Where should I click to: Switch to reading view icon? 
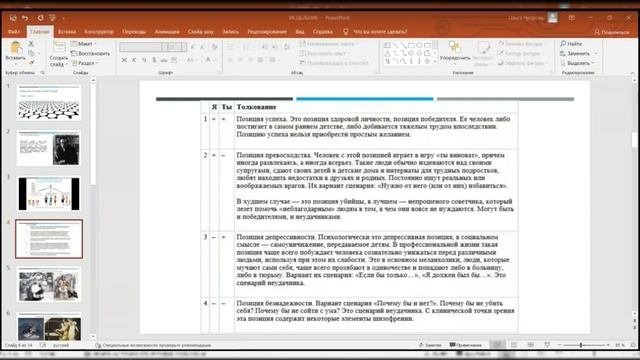[x=531, y=345]
